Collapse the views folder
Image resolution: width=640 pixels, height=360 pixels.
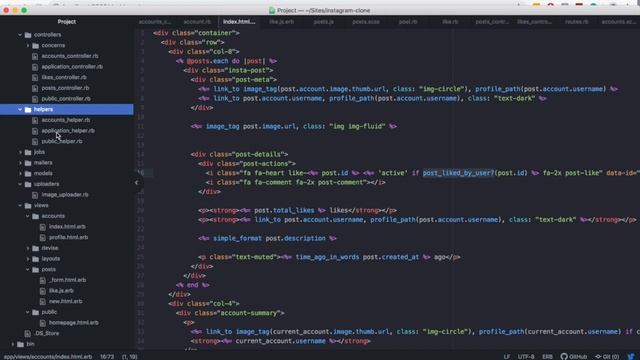click(20, 205)
